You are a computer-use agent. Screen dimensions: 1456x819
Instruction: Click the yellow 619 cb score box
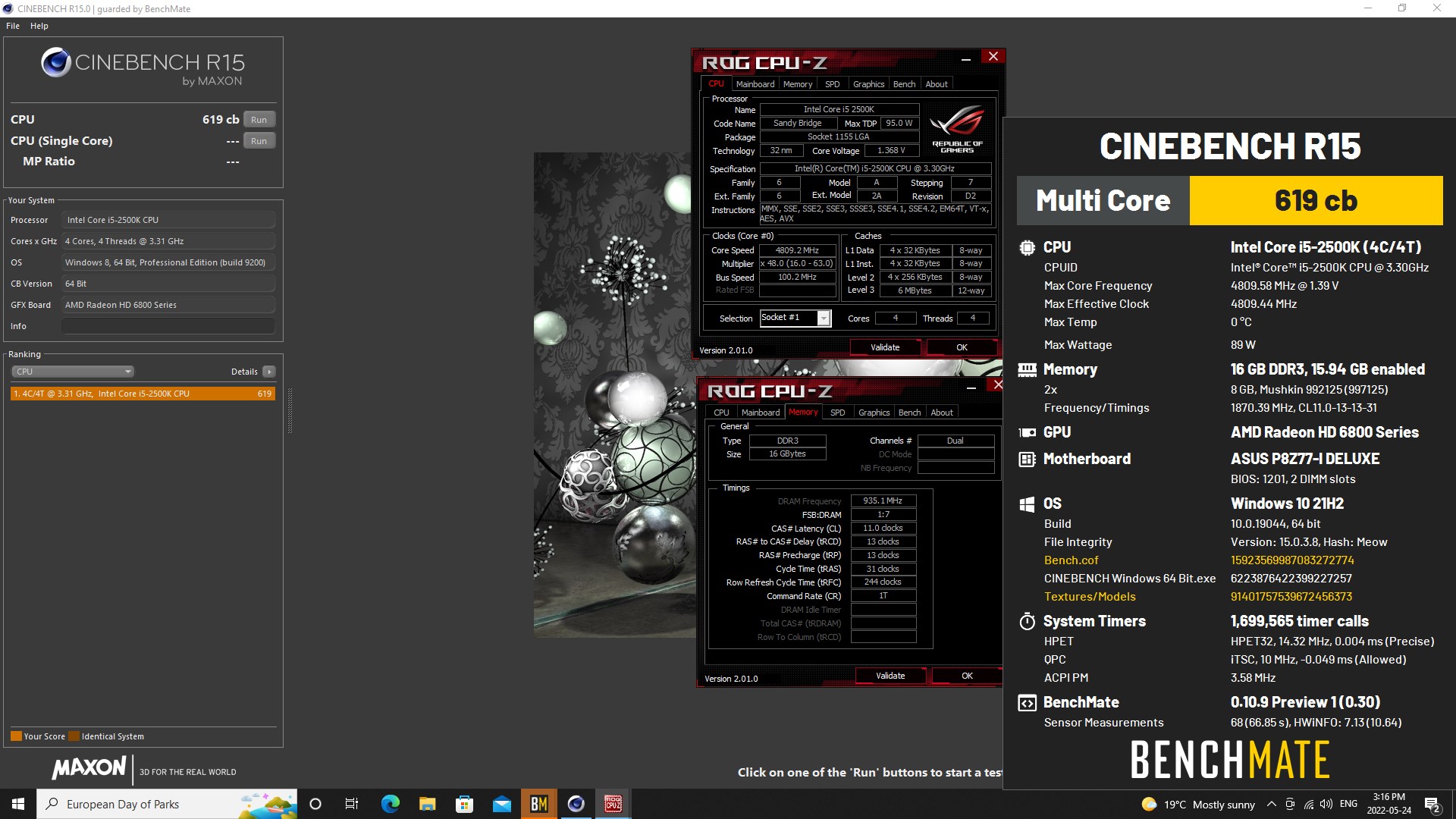(x=1316, y=201)
